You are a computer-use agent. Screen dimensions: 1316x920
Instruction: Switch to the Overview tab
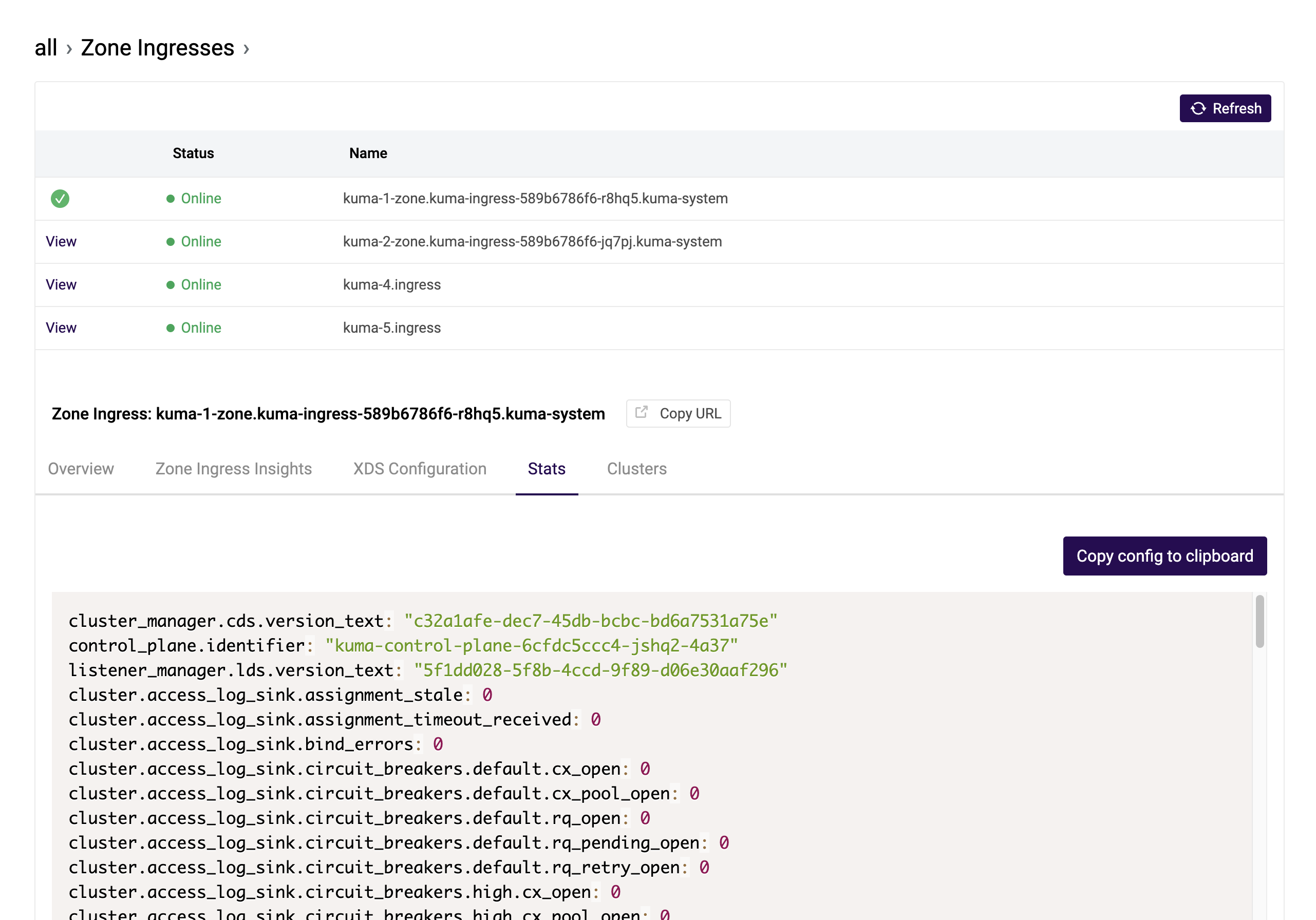tap(80, 469)
